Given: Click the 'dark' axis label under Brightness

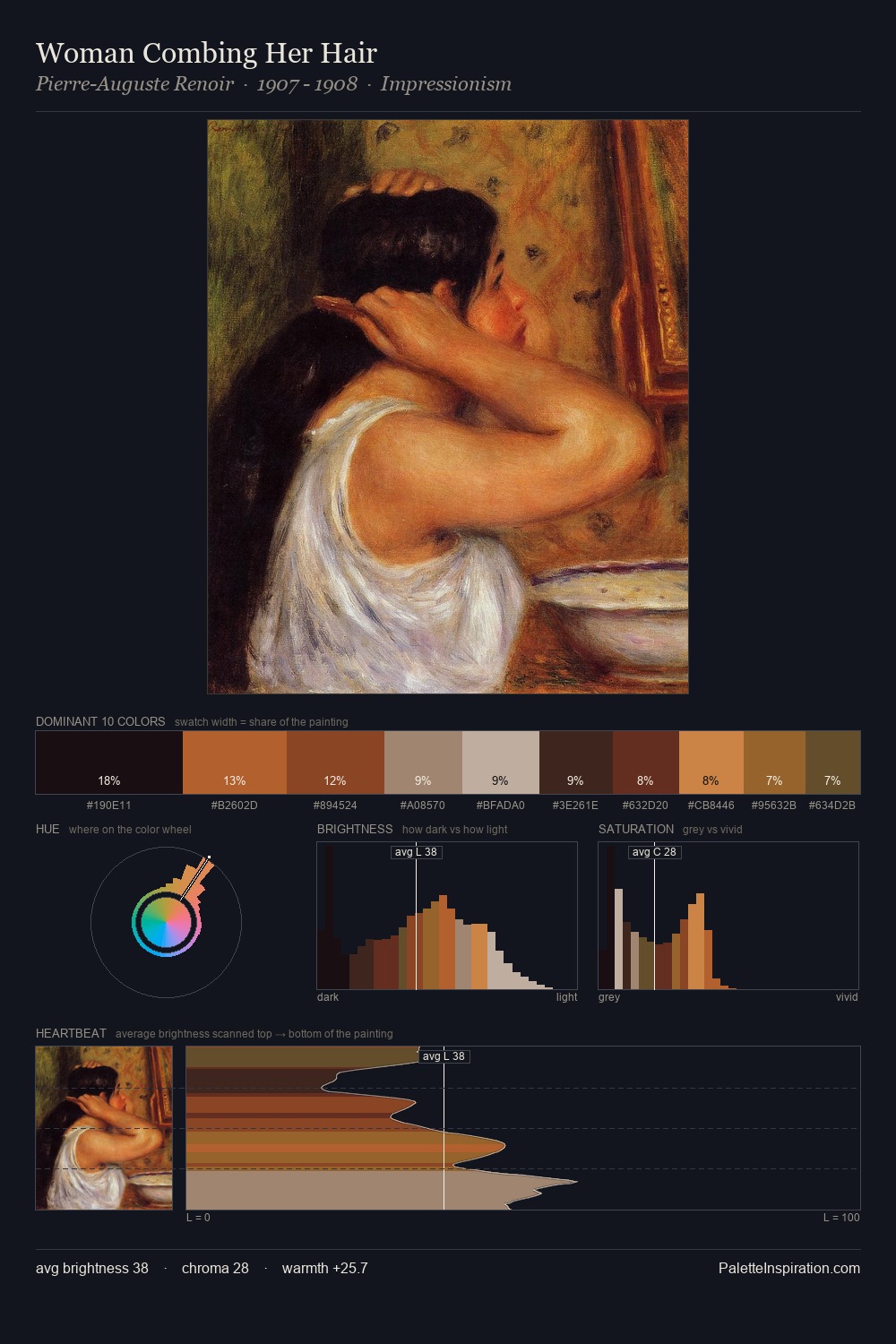Looking at the screenshot, I should (x=328, y=997).
